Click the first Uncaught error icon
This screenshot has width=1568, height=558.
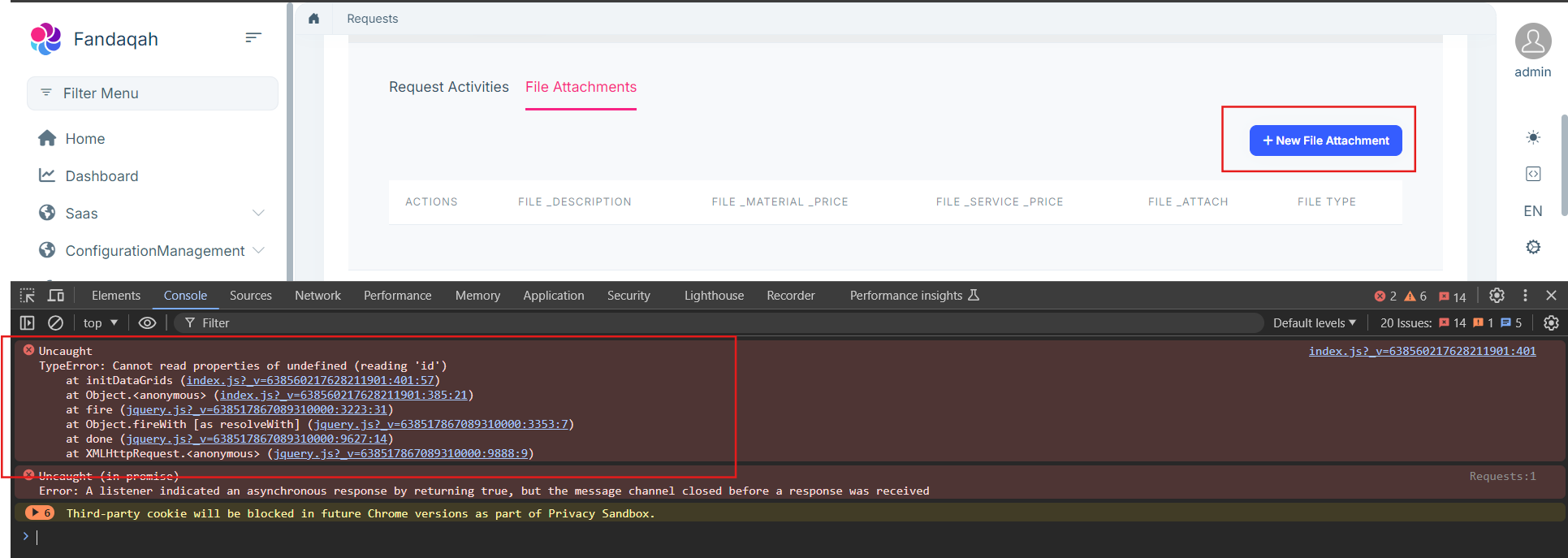[28, 350]
